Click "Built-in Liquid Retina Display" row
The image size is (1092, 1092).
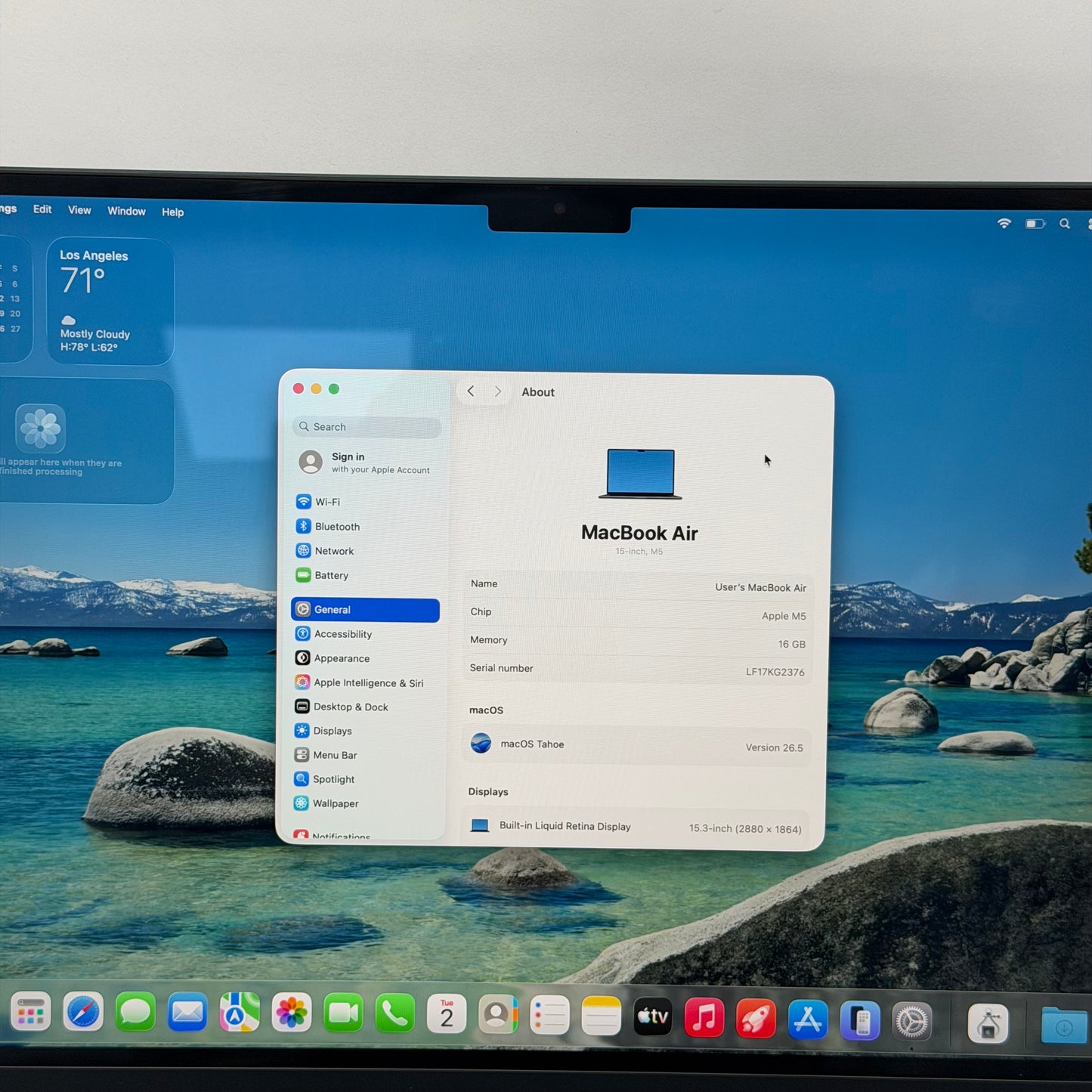tap(635, 827)
